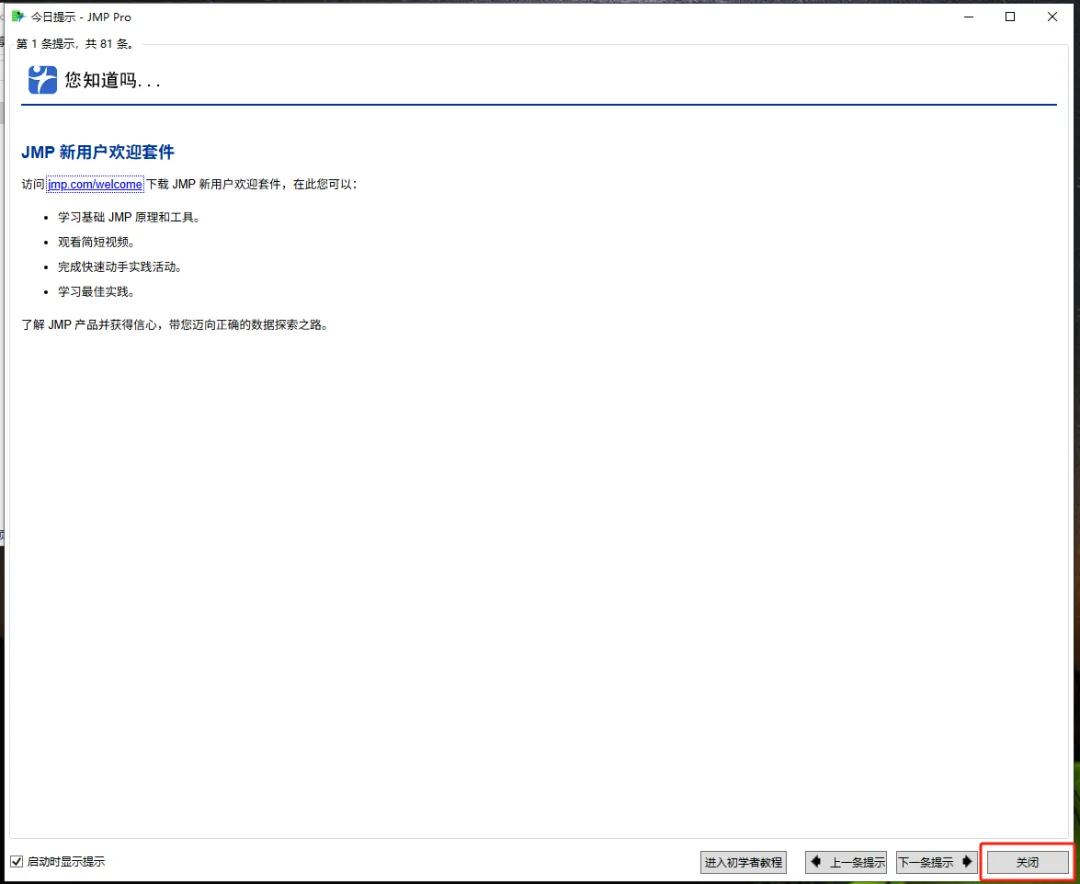Screen dimensions: 1080x884
Task: Click the 关闭 button
Action: coord(1028,862)
